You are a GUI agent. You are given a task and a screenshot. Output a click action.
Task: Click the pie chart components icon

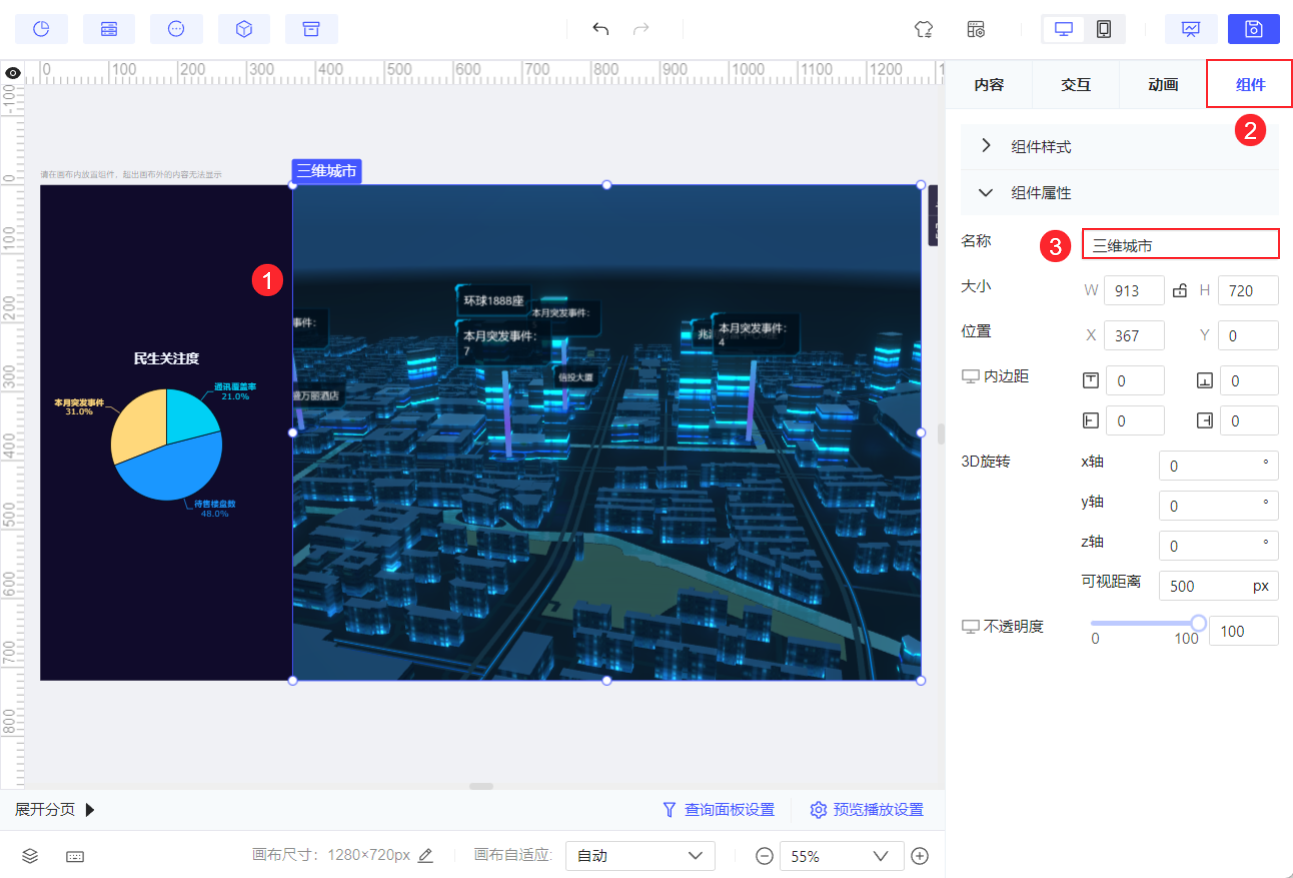coord(41,29)
